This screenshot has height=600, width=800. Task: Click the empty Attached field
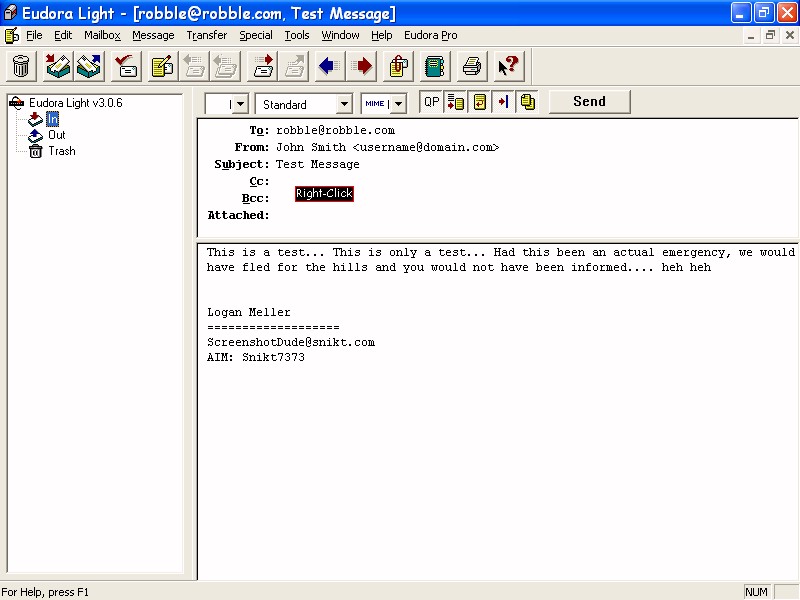(536, 215)
